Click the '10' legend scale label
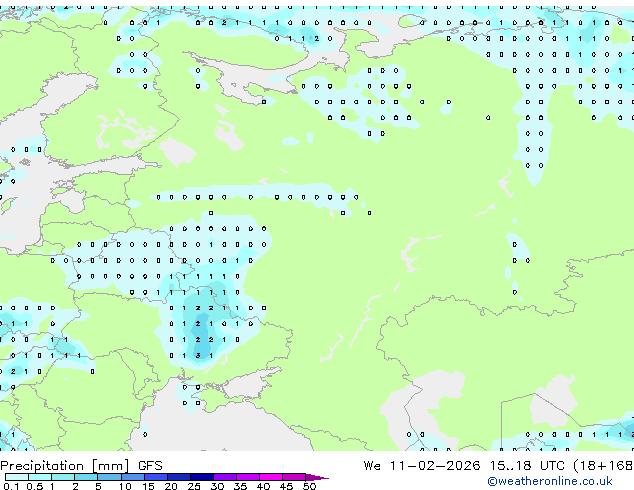 125,486
